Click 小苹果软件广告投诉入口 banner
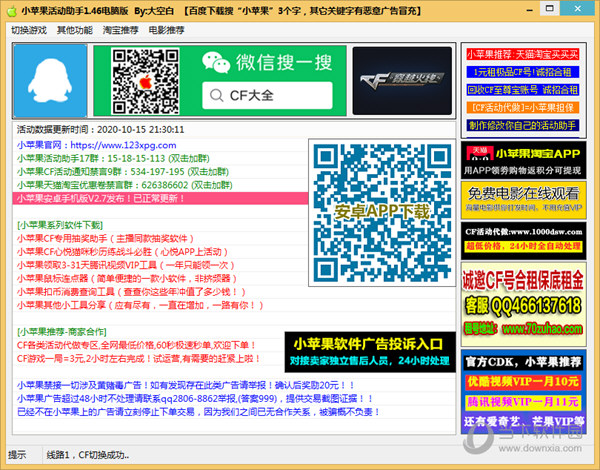 tap(370, 352)
